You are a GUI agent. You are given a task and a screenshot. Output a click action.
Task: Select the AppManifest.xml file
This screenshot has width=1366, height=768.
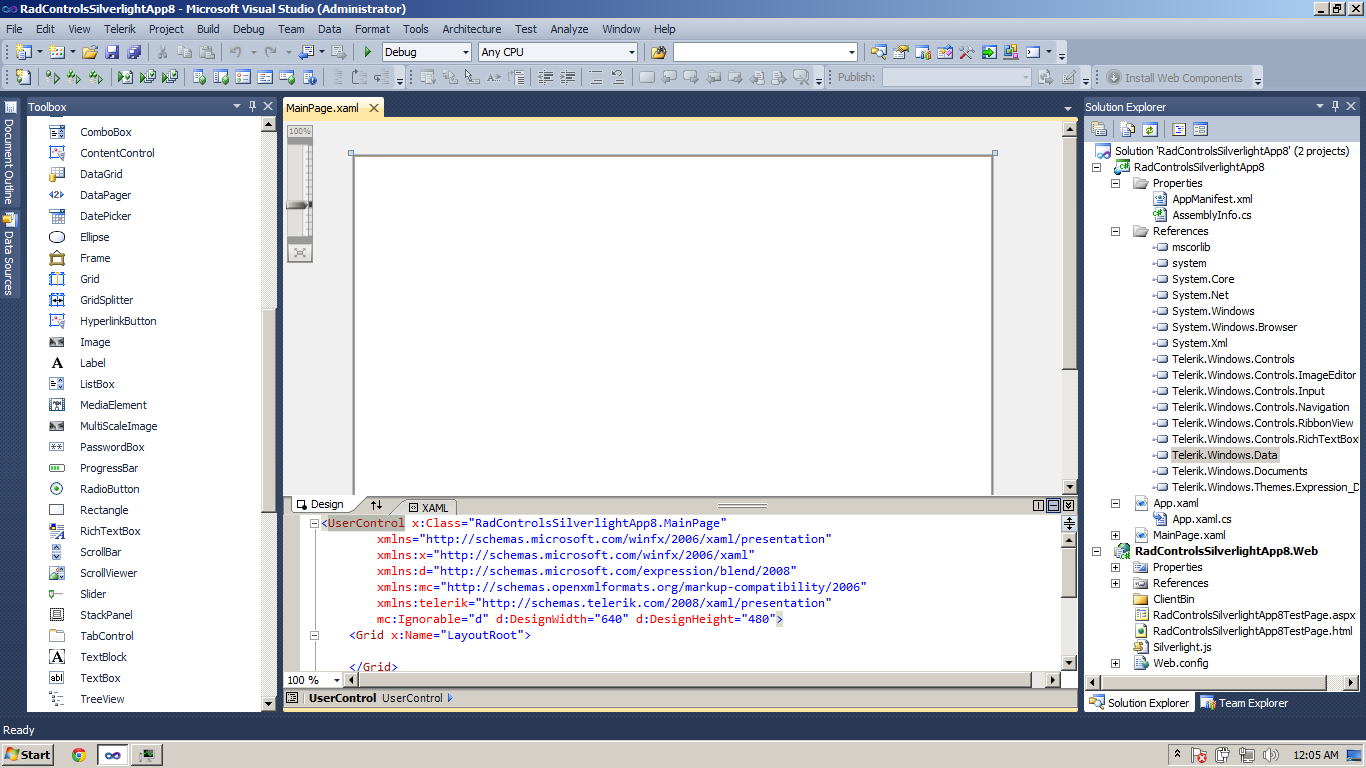pos(1212,199)
